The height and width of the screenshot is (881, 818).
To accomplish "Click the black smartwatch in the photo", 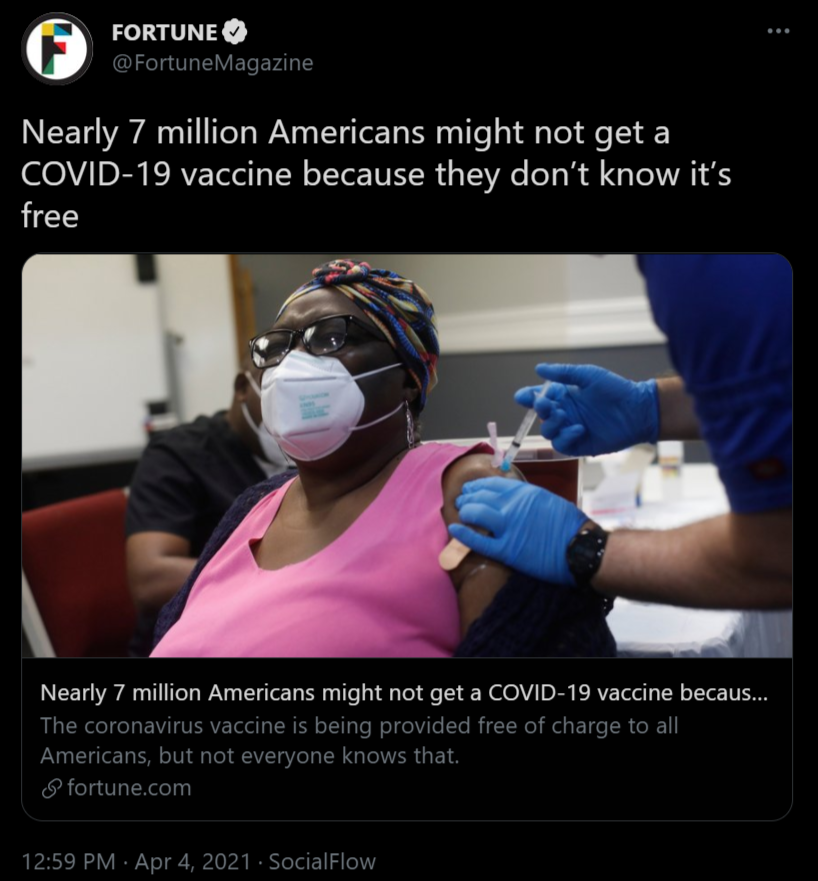I will (x=587, y=553).
